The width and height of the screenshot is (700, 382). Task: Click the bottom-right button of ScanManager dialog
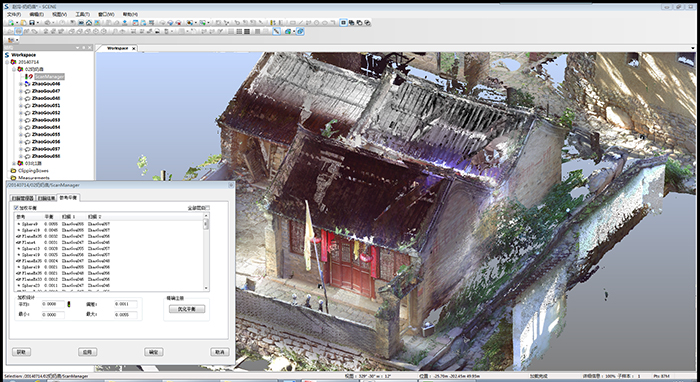220,352
